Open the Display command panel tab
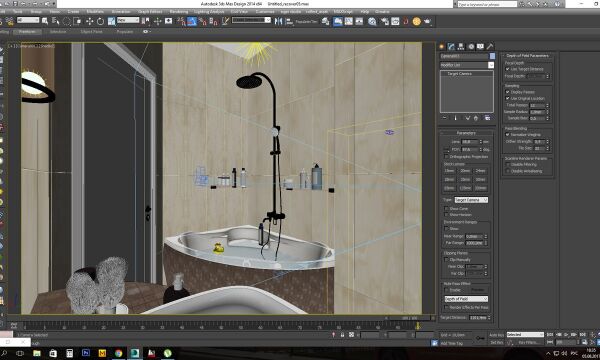 480,46
